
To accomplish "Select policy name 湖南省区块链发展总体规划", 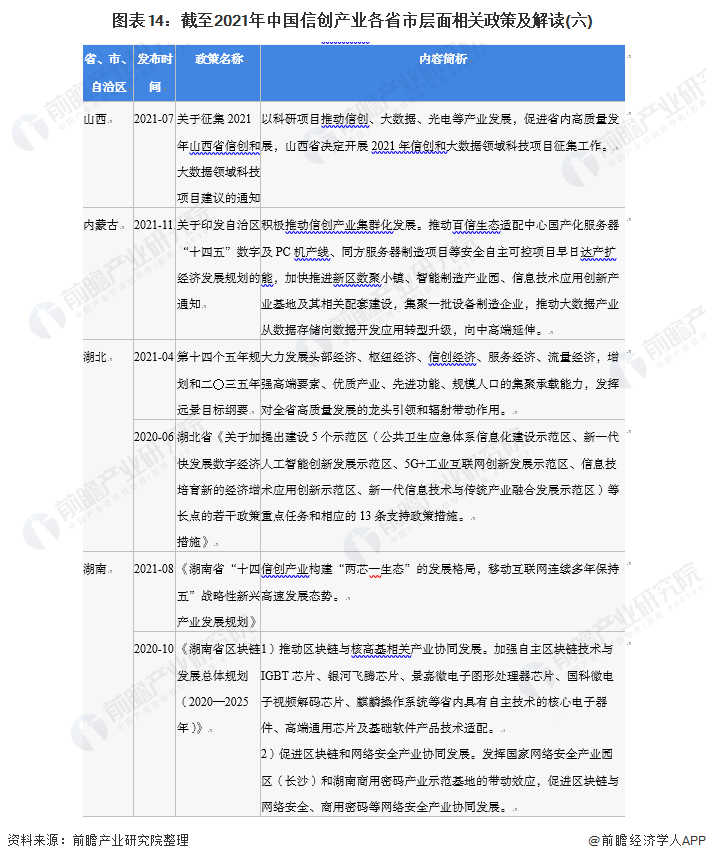I will (218, 689).
